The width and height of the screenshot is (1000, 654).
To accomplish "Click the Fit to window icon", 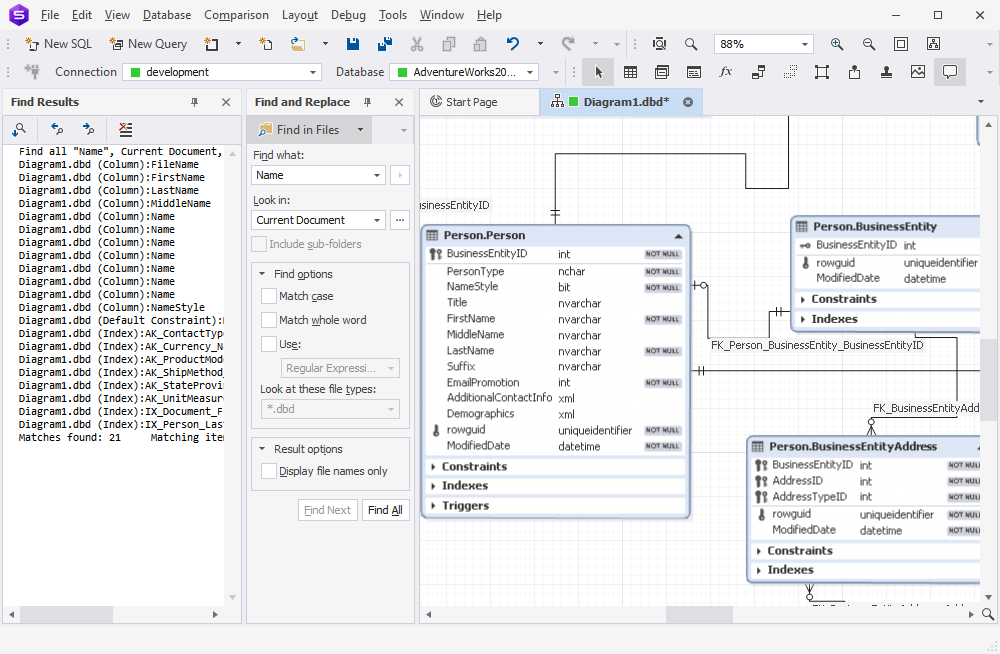I will click(x=901, y=44).
